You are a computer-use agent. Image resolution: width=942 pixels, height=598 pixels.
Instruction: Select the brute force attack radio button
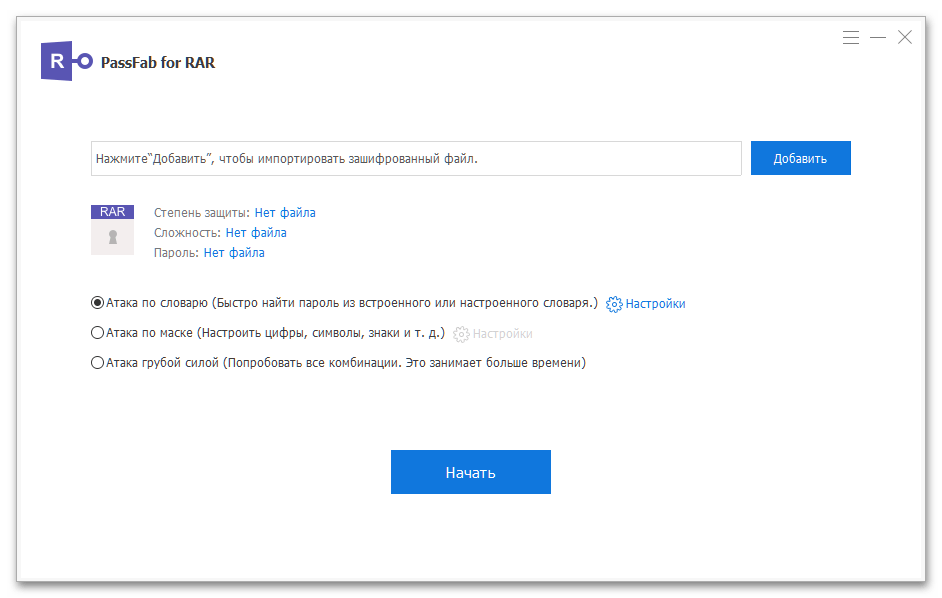97,362
